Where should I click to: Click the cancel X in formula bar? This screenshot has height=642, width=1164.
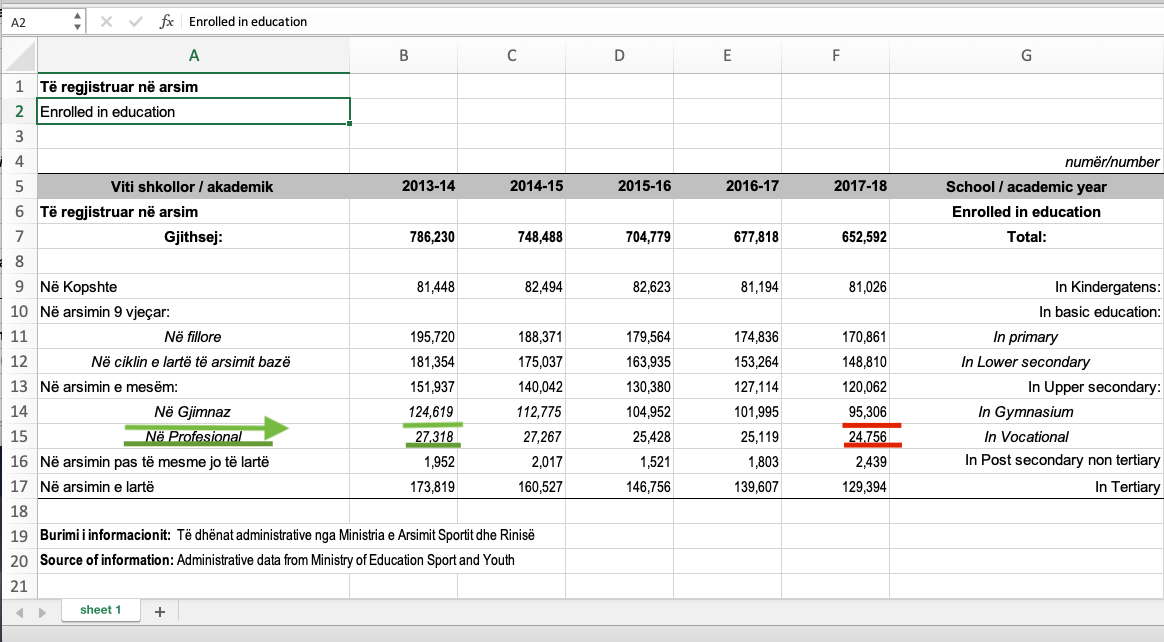(107, 21)
